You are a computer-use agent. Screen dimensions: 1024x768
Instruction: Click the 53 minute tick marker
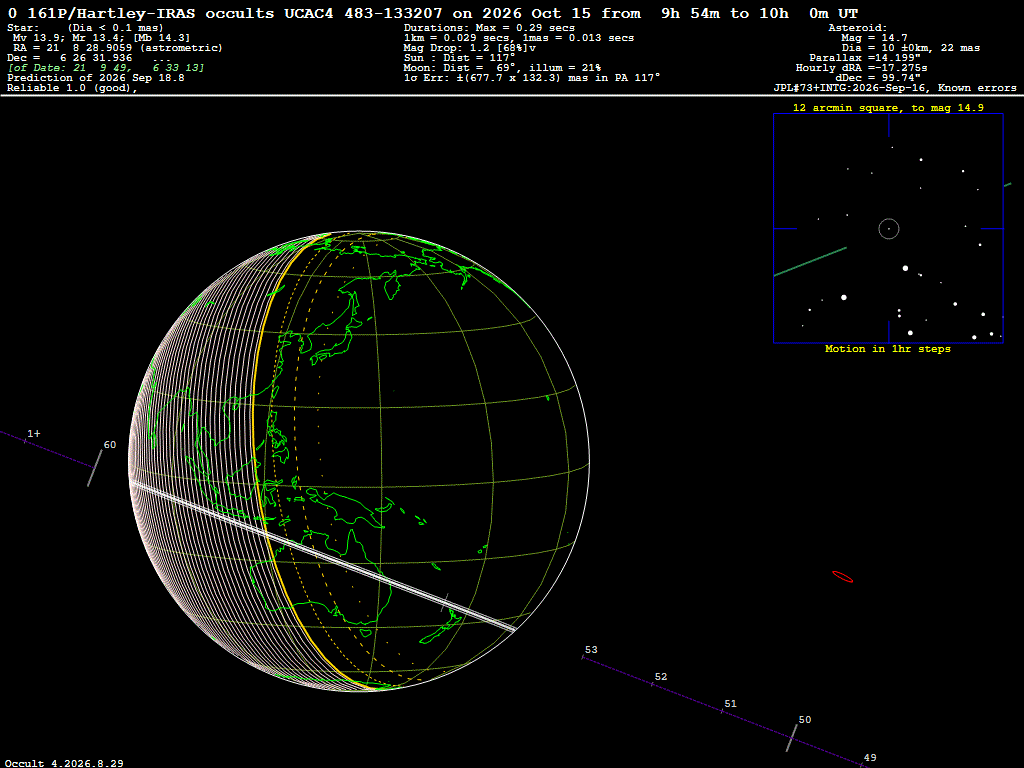[583, 656]
